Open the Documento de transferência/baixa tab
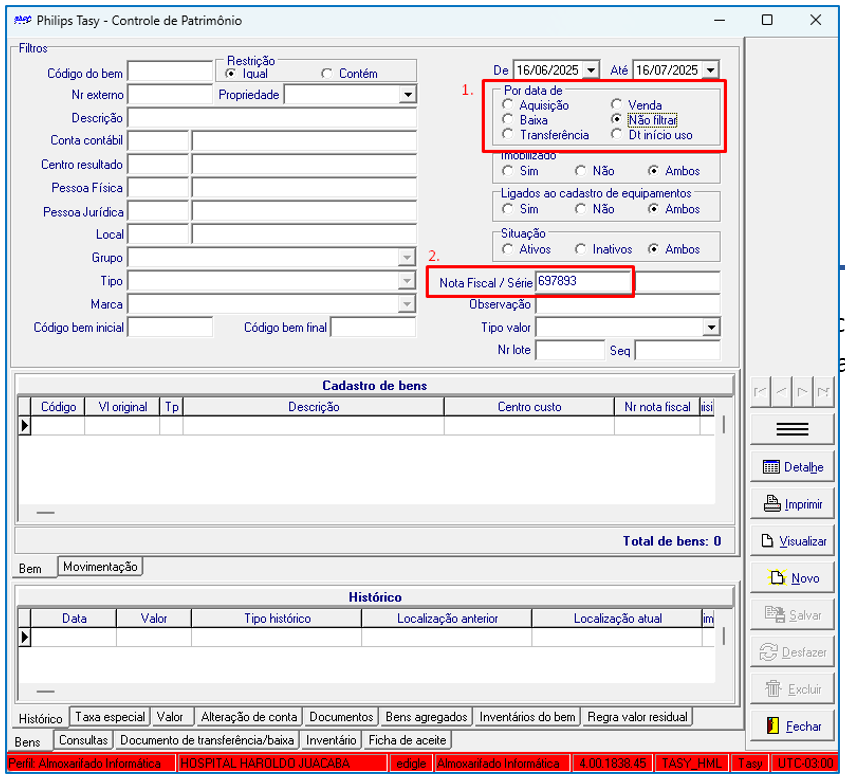 [207, 740]
